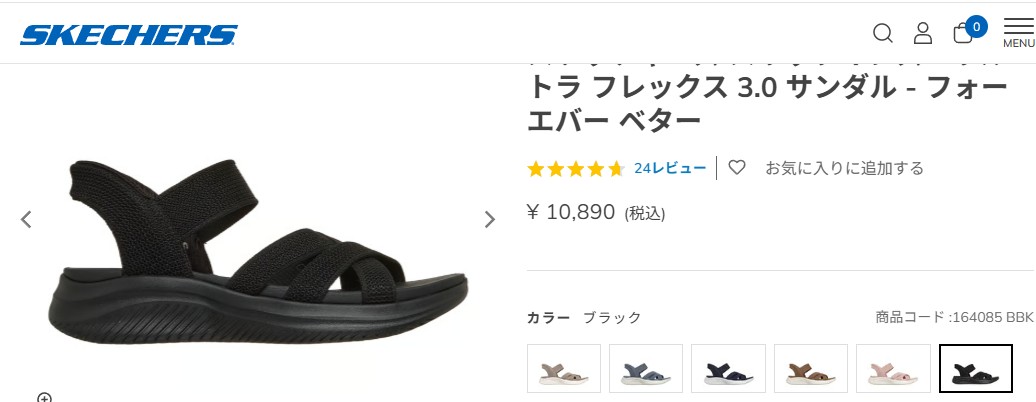This screenshot has height=402, width=1036.
Task: Open the shopping cart icon
Action: pyautogui.click(x=963, y=34)
